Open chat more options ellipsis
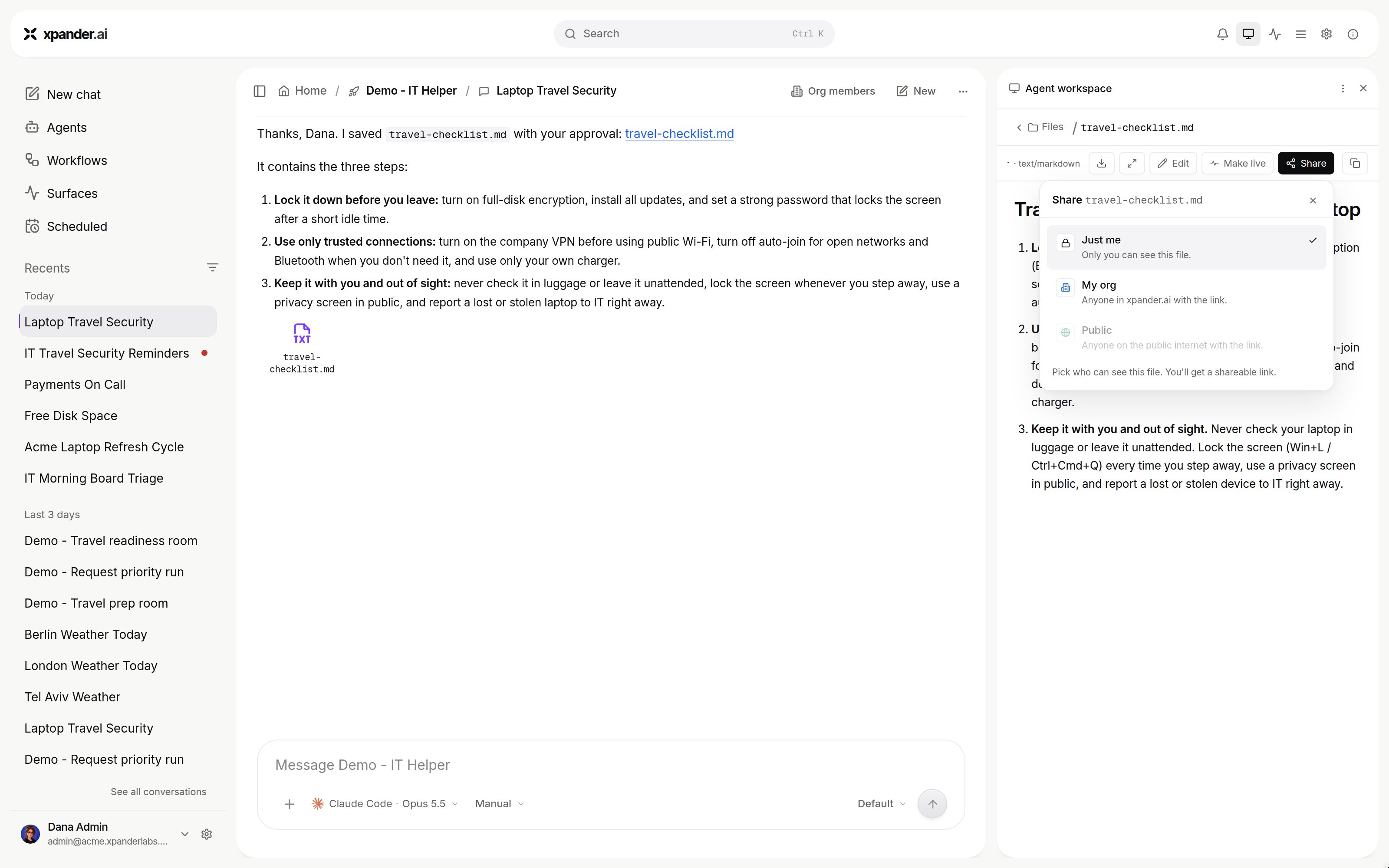 963,91
